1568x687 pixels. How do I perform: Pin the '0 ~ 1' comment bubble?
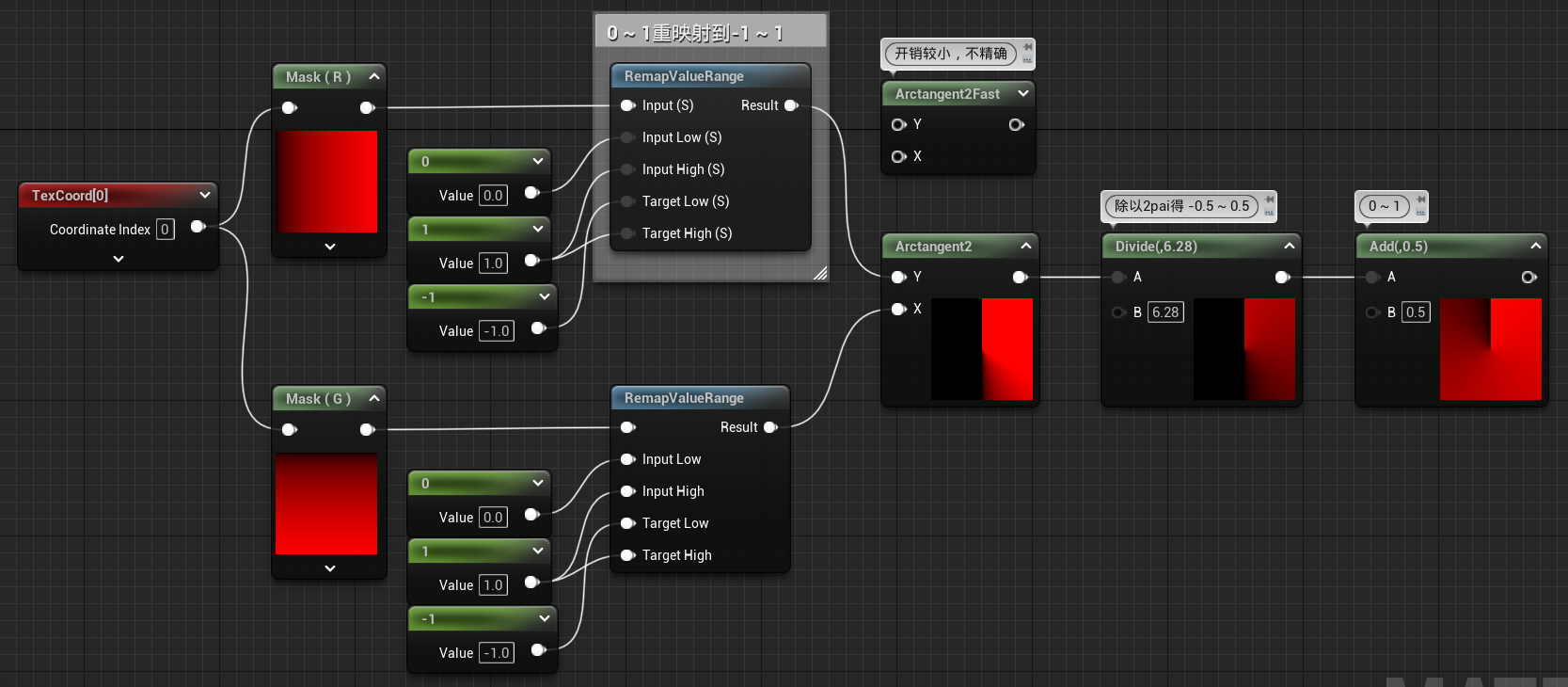click(1421, 199)
